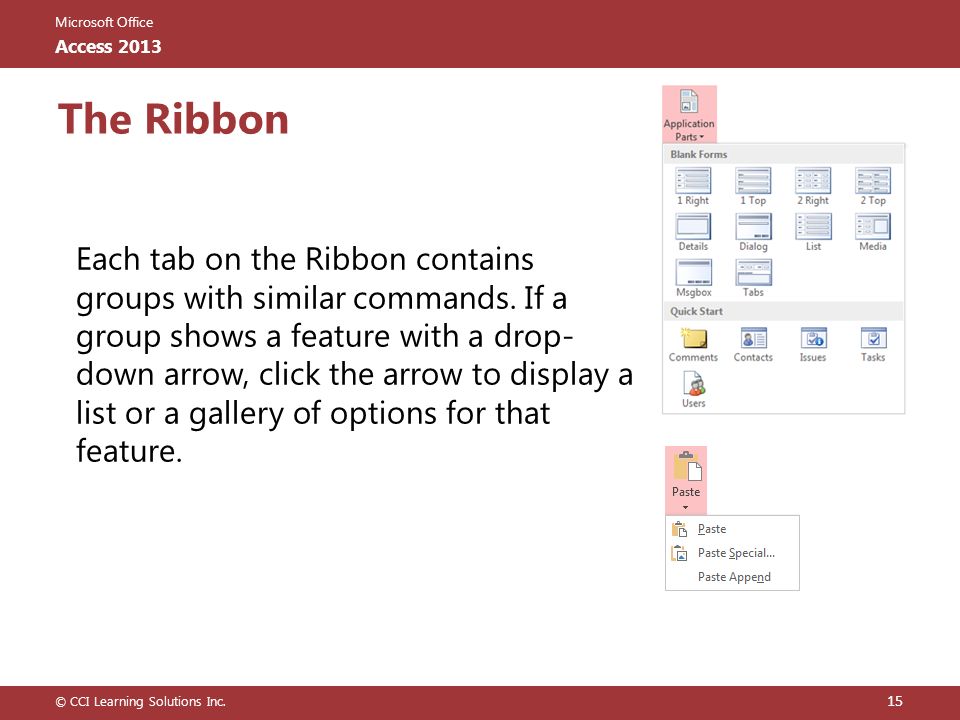Insert the Comments Quick Start part
The height and width of the screenshot is (720, 960).
[x=693, y=345]
